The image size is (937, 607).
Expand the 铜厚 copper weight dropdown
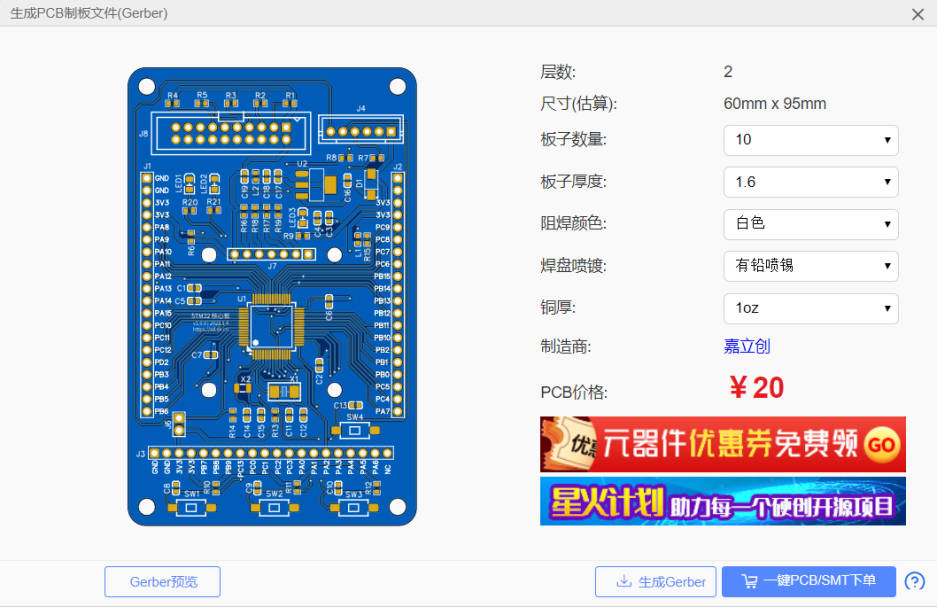tap(811, 308)
